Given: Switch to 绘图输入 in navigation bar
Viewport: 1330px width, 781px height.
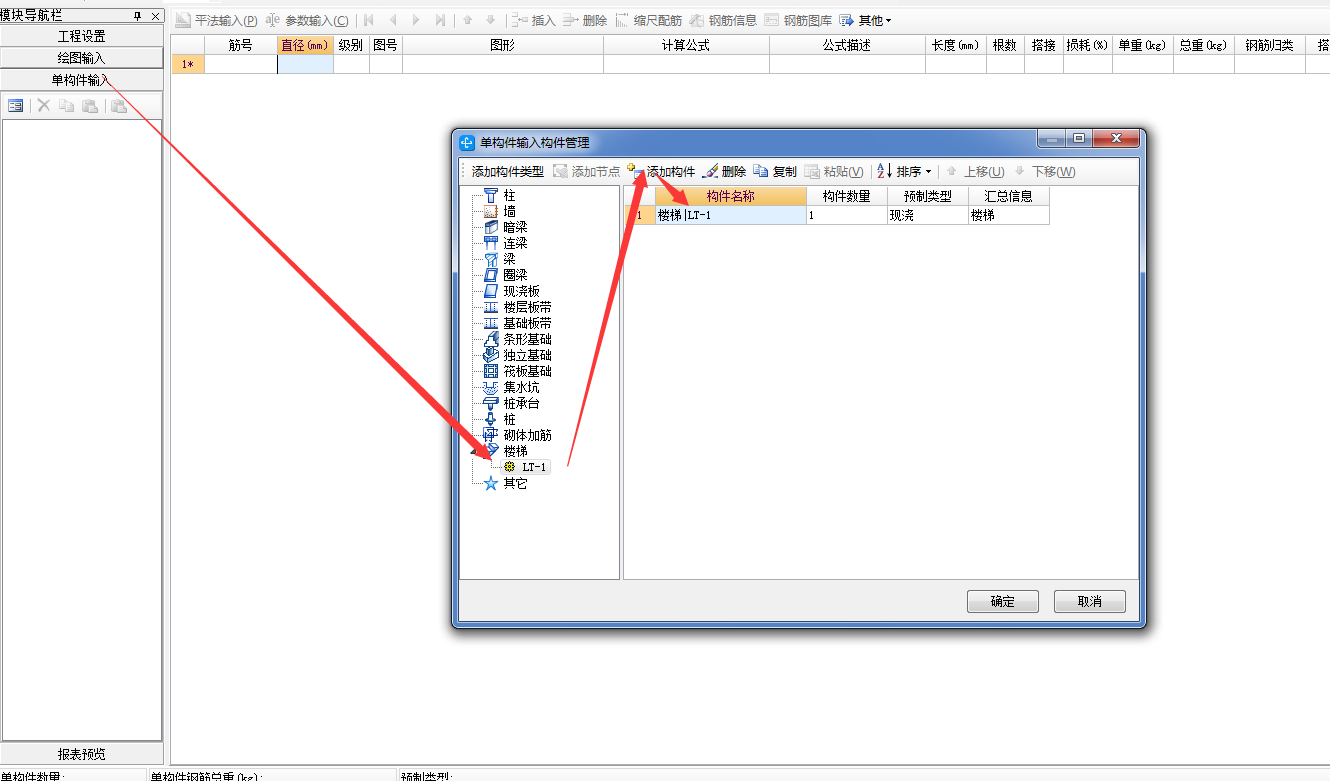Looking at the screenshot, I should (81, 58).
